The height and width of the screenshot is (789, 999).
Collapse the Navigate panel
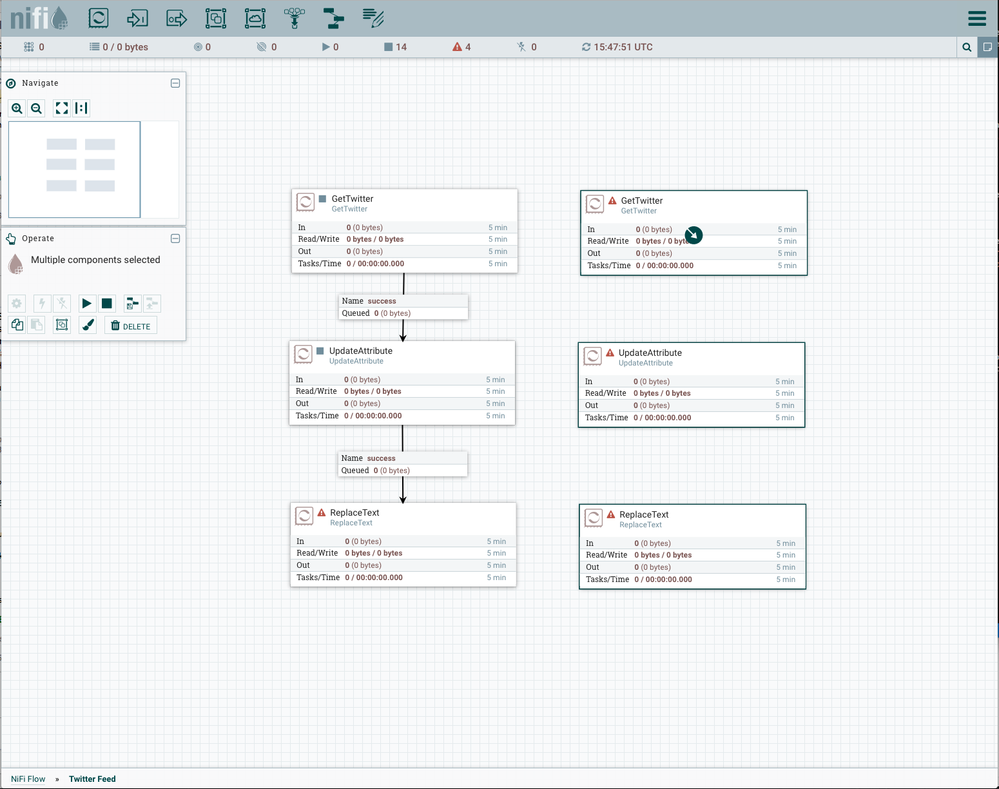pyautogui.click(x=175, y=83)
